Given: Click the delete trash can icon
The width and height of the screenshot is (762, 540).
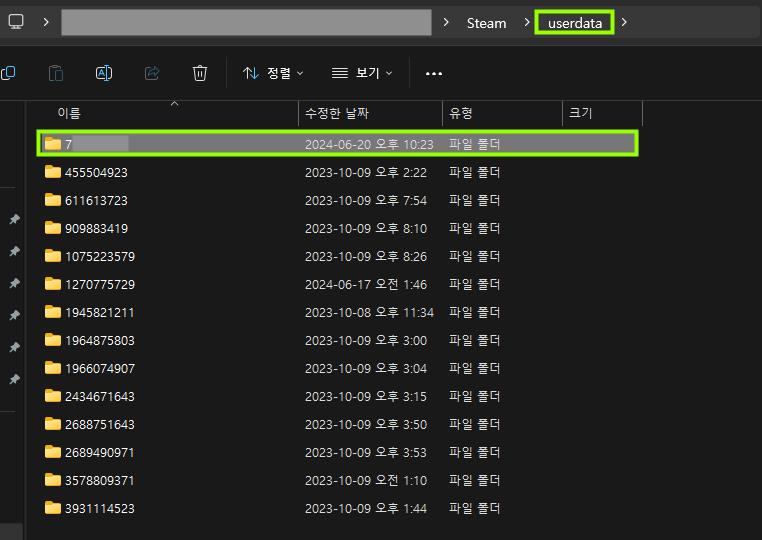Looking at the screenshot, I should [x=200, y=73].
